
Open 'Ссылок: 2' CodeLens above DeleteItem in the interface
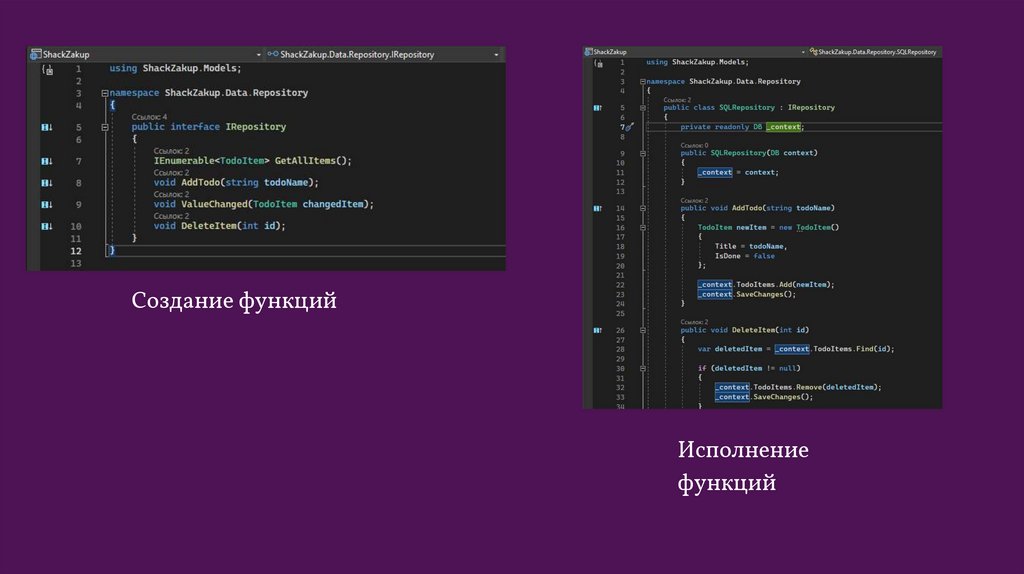click(171, 216)
